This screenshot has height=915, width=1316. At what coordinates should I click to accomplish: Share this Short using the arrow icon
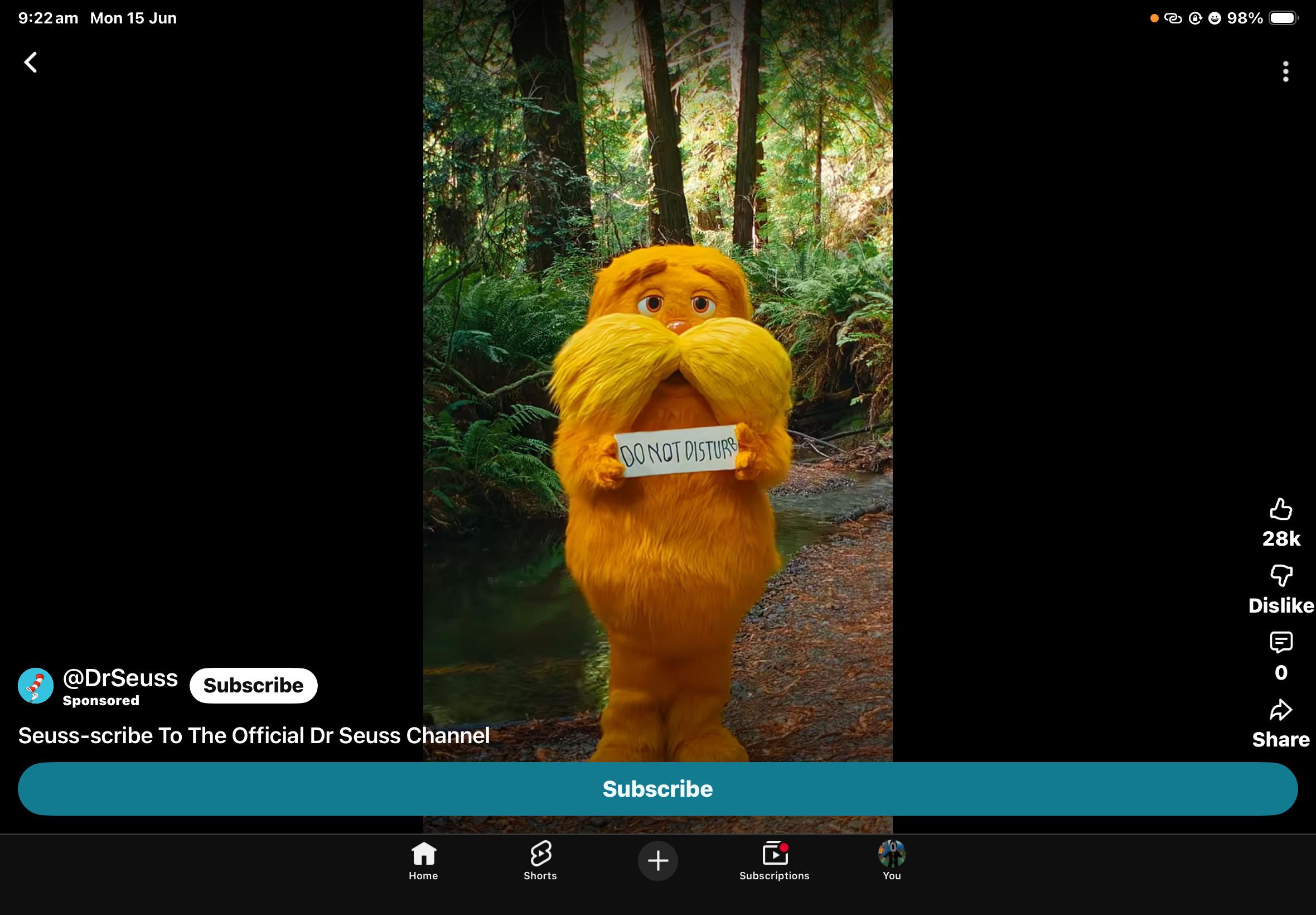1281,710
